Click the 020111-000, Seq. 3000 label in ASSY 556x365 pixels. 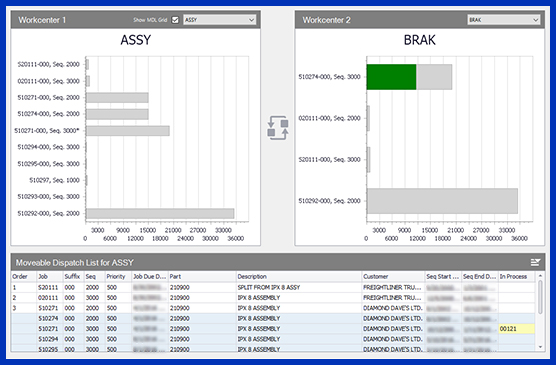(49, 81)
